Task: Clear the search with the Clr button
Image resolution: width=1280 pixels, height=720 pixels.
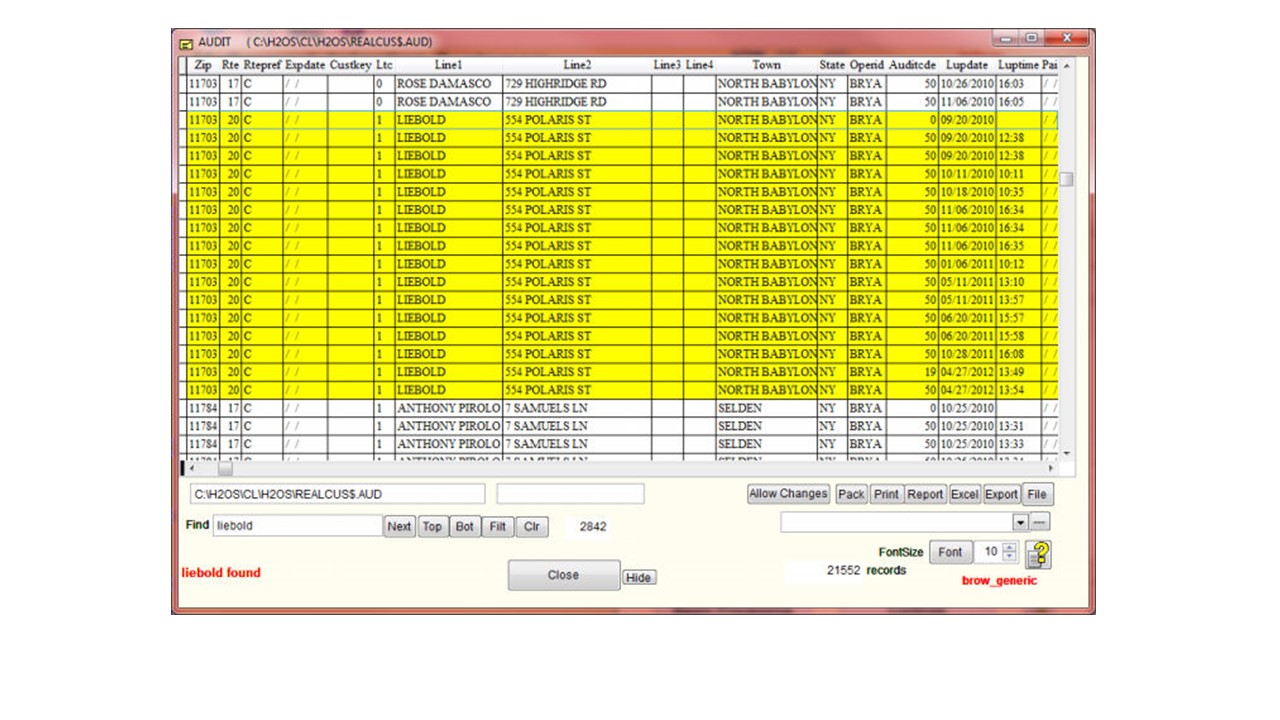Action: click(531, 526)
